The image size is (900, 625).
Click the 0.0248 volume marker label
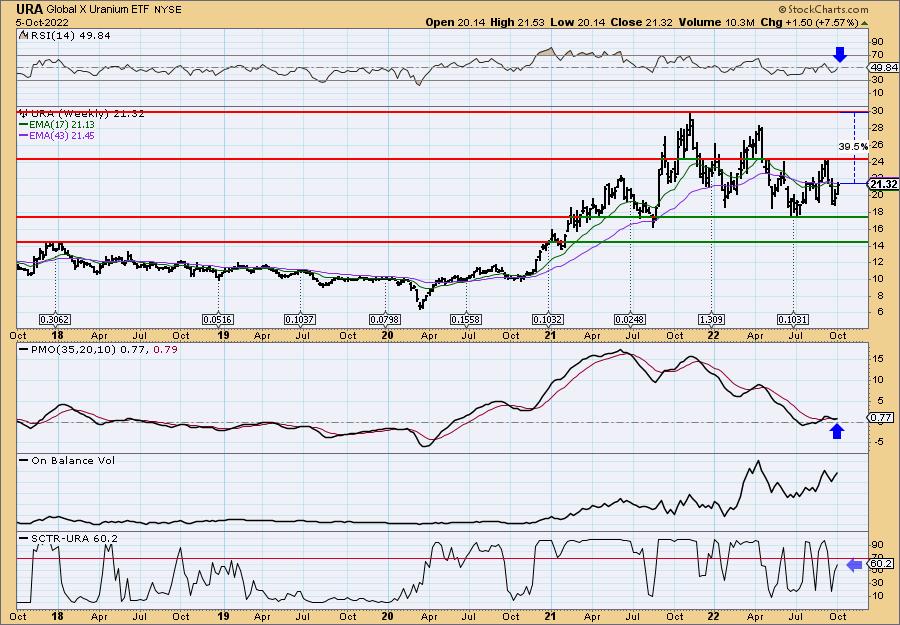630,319
